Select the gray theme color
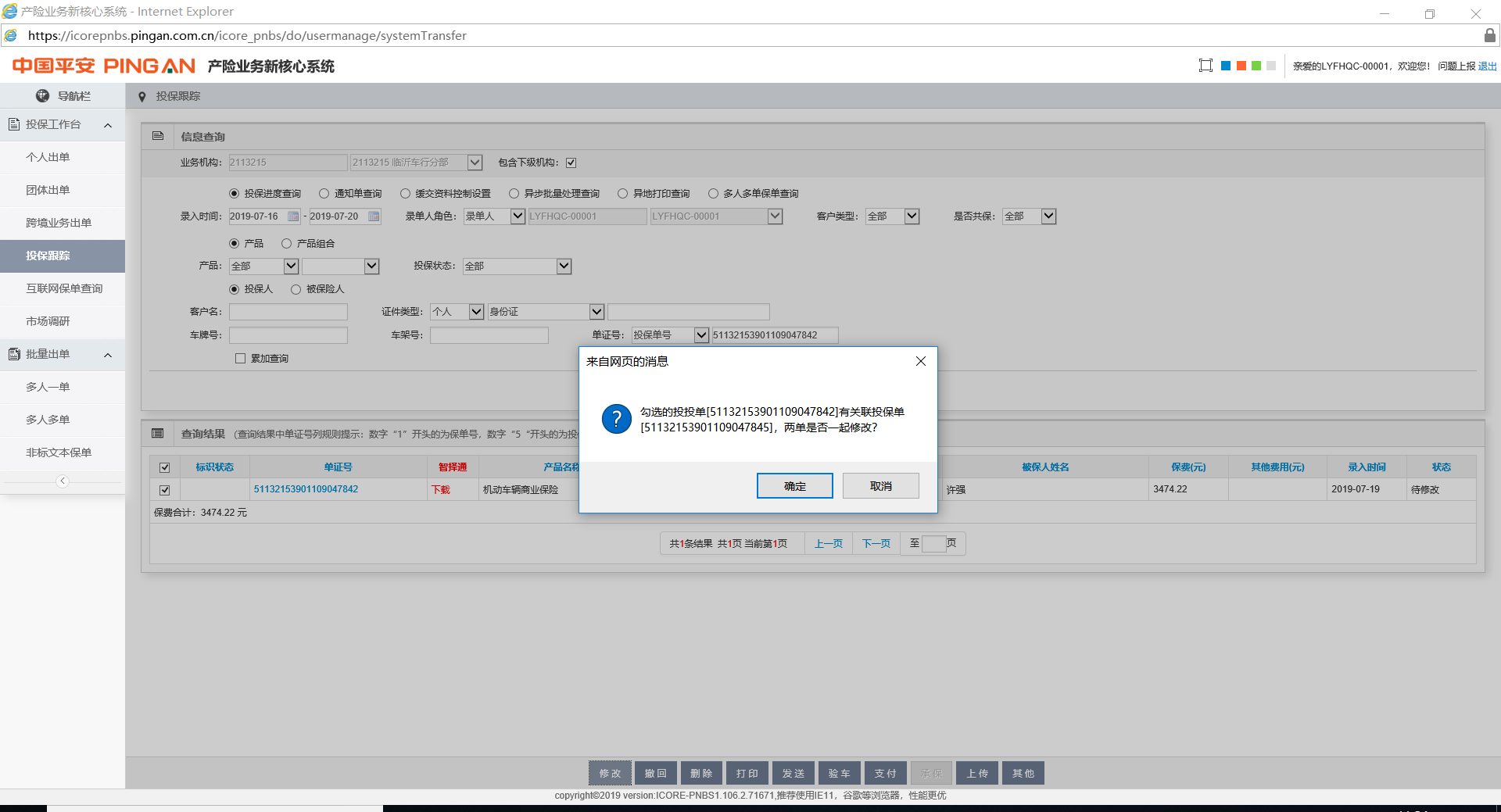 click(1271, 66)
